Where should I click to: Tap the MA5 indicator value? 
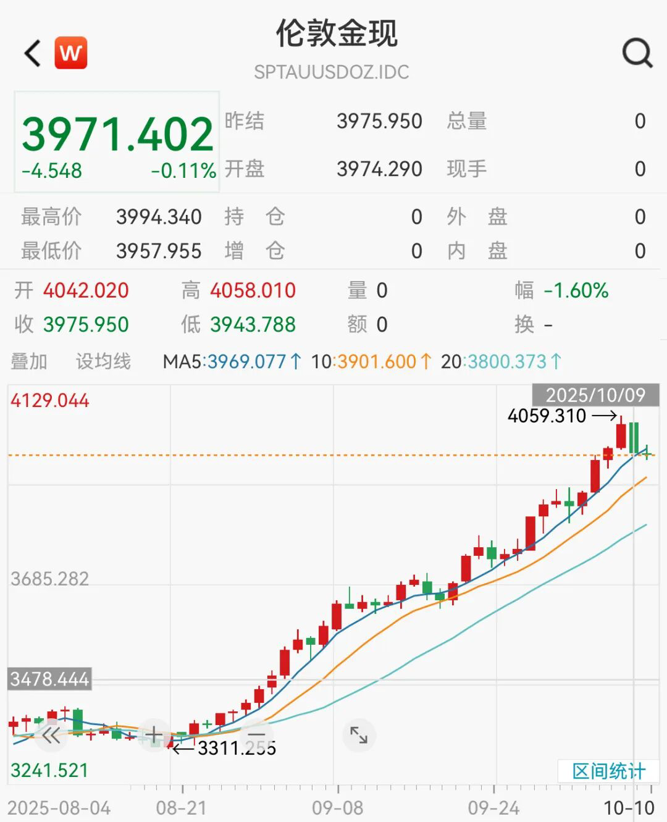[232, 361]
